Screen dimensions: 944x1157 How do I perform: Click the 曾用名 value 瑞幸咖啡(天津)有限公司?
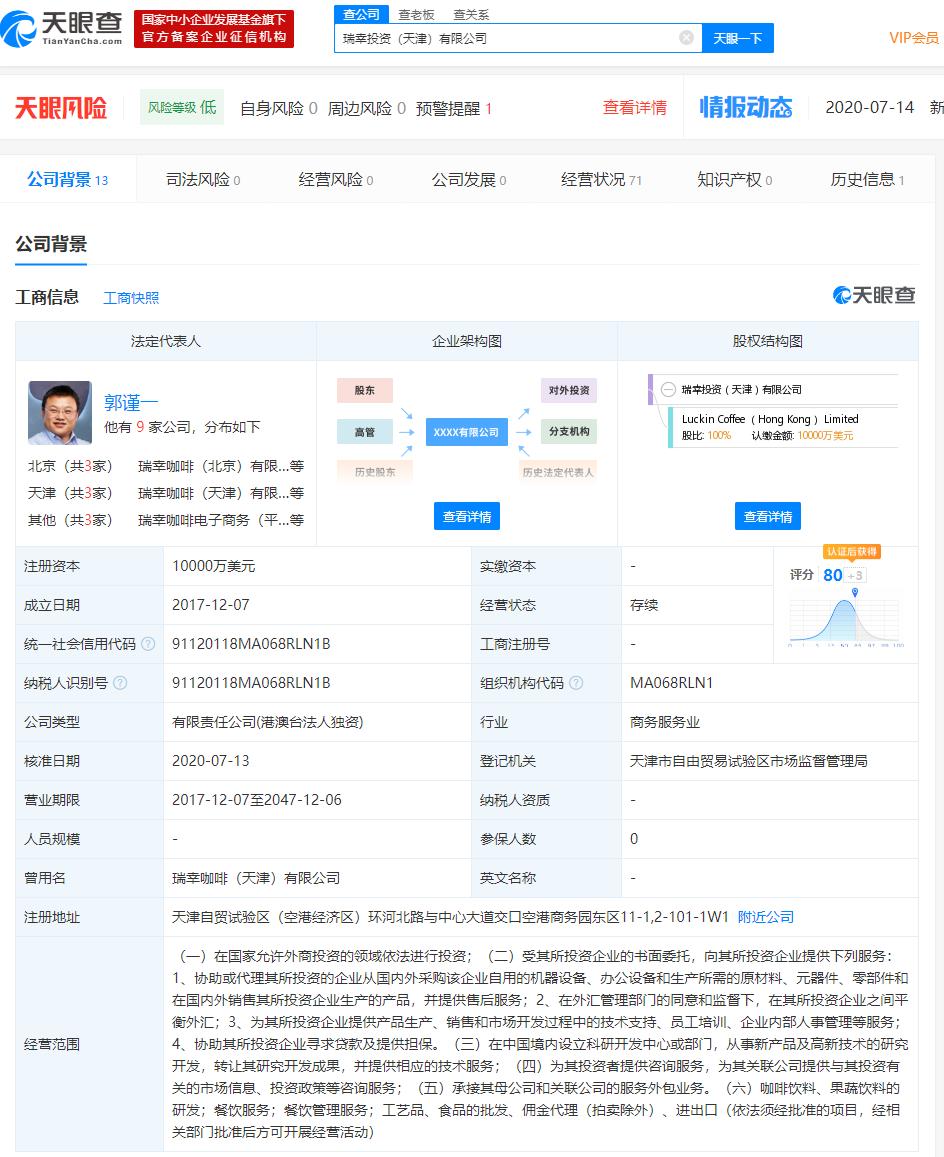[x=256, y=877]
